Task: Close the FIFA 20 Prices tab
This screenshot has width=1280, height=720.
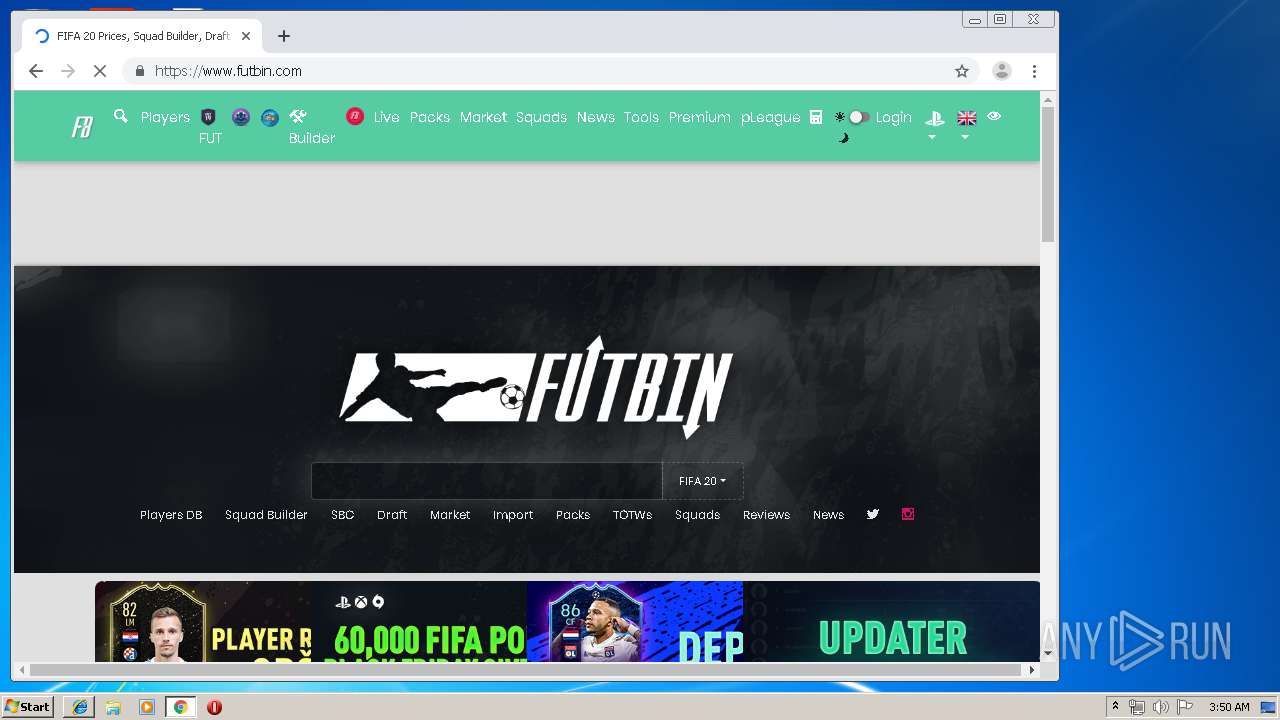Action: coord(246,36)
